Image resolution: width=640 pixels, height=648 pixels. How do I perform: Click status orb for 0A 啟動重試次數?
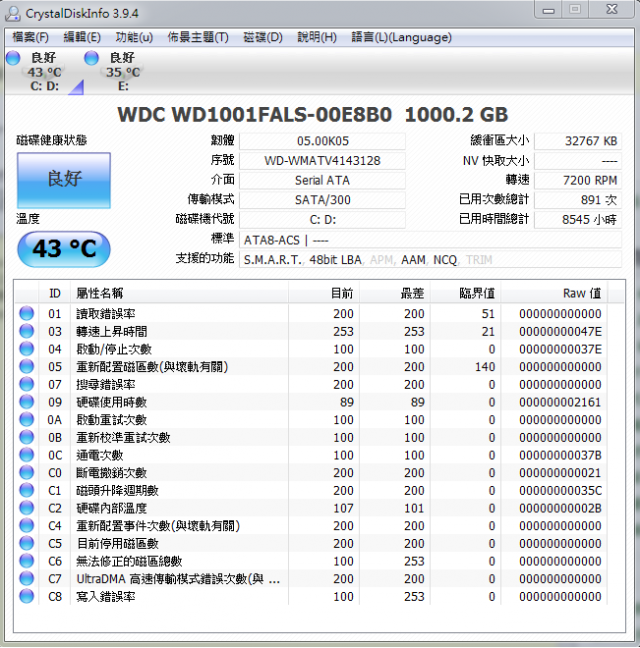point(26,419)
